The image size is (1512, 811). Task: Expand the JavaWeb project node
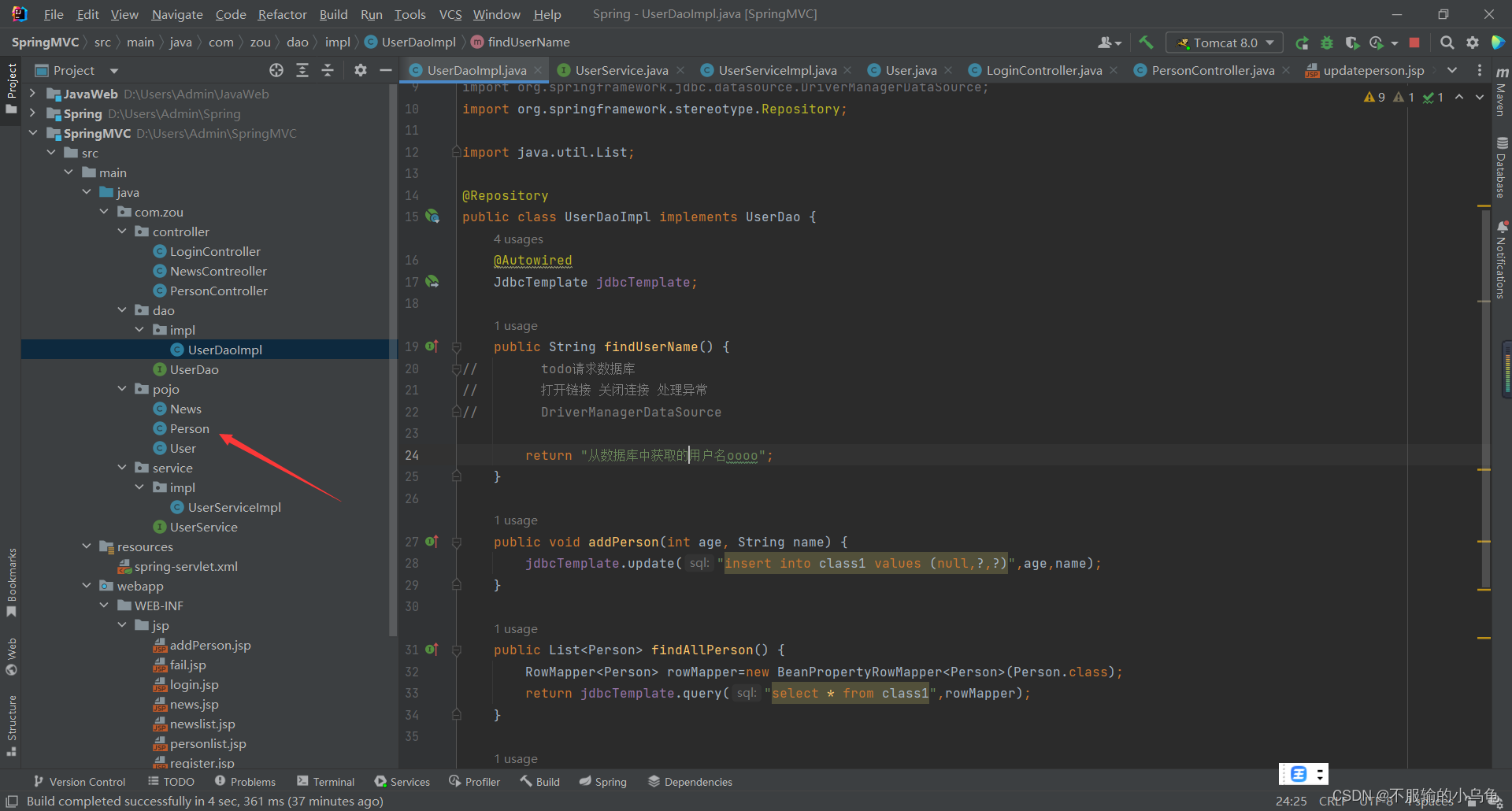coord(32,93)
